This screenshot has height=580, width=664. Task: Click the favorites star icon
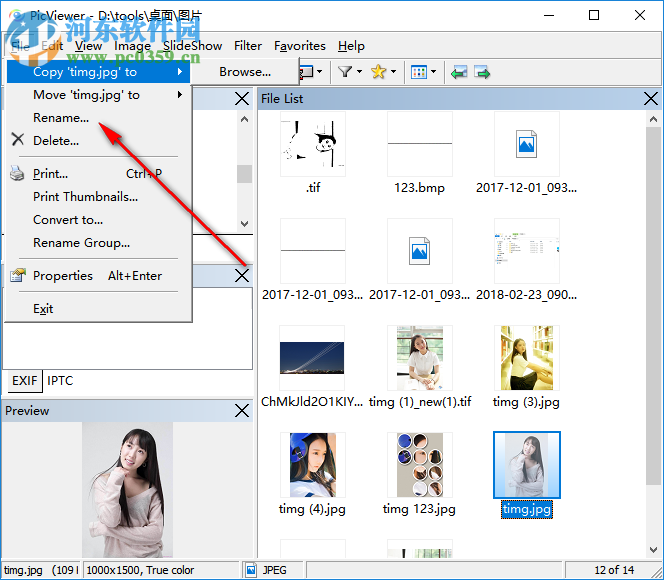[378, 72]
